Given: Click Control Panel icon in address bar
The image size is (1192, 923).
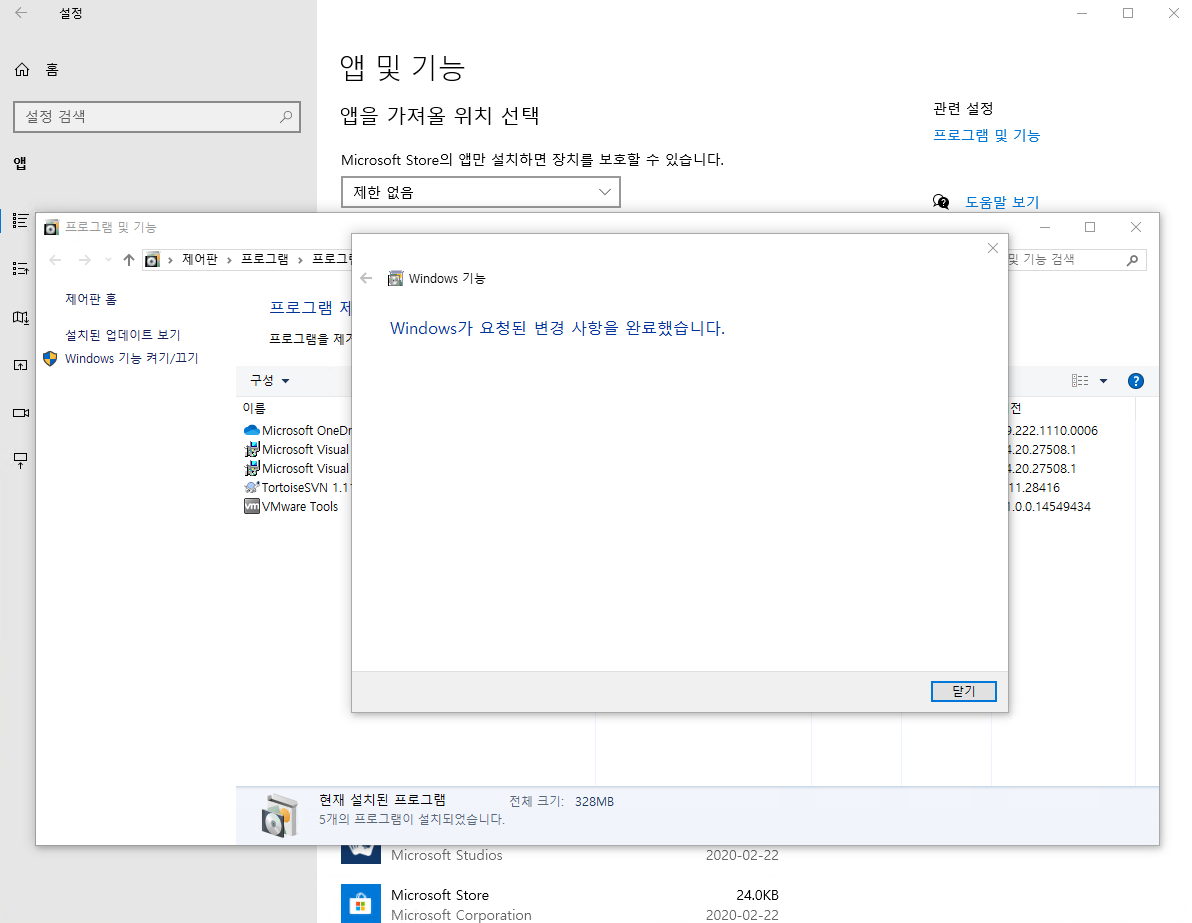Looking at the screenshot, I should [x=152, y=260].
